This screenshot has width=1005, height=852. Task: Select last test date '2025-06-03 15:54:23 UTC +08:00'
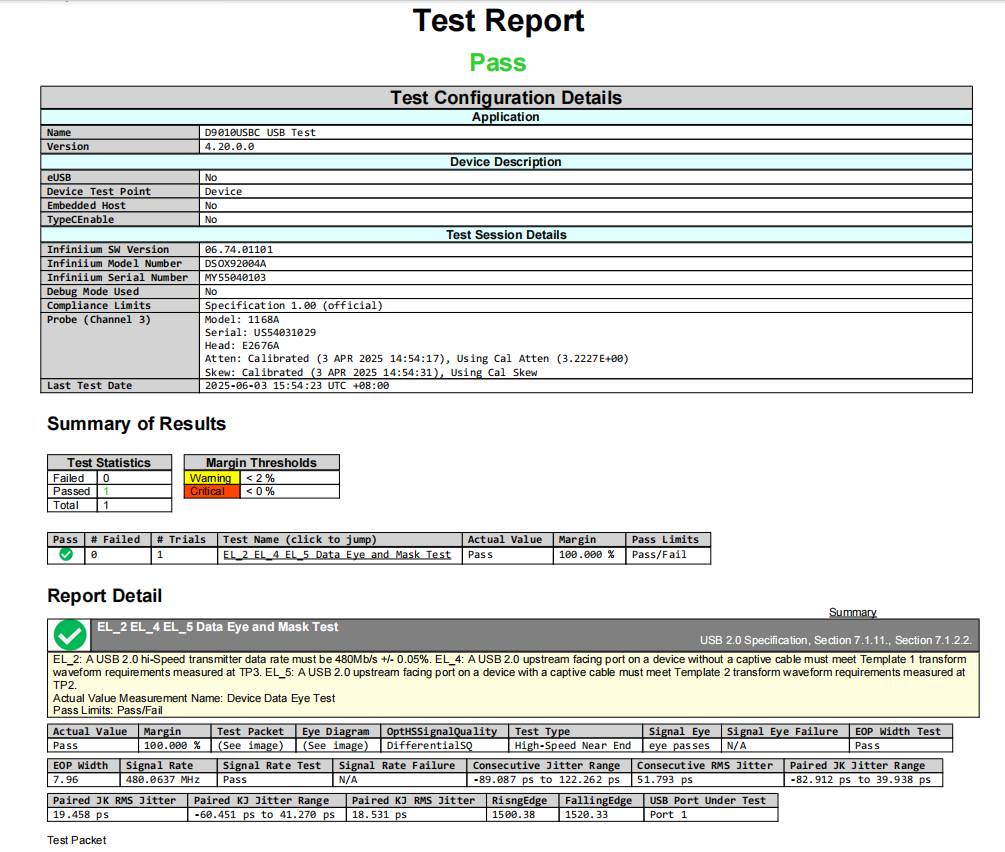pyautogui.click(x=297, y=386)
